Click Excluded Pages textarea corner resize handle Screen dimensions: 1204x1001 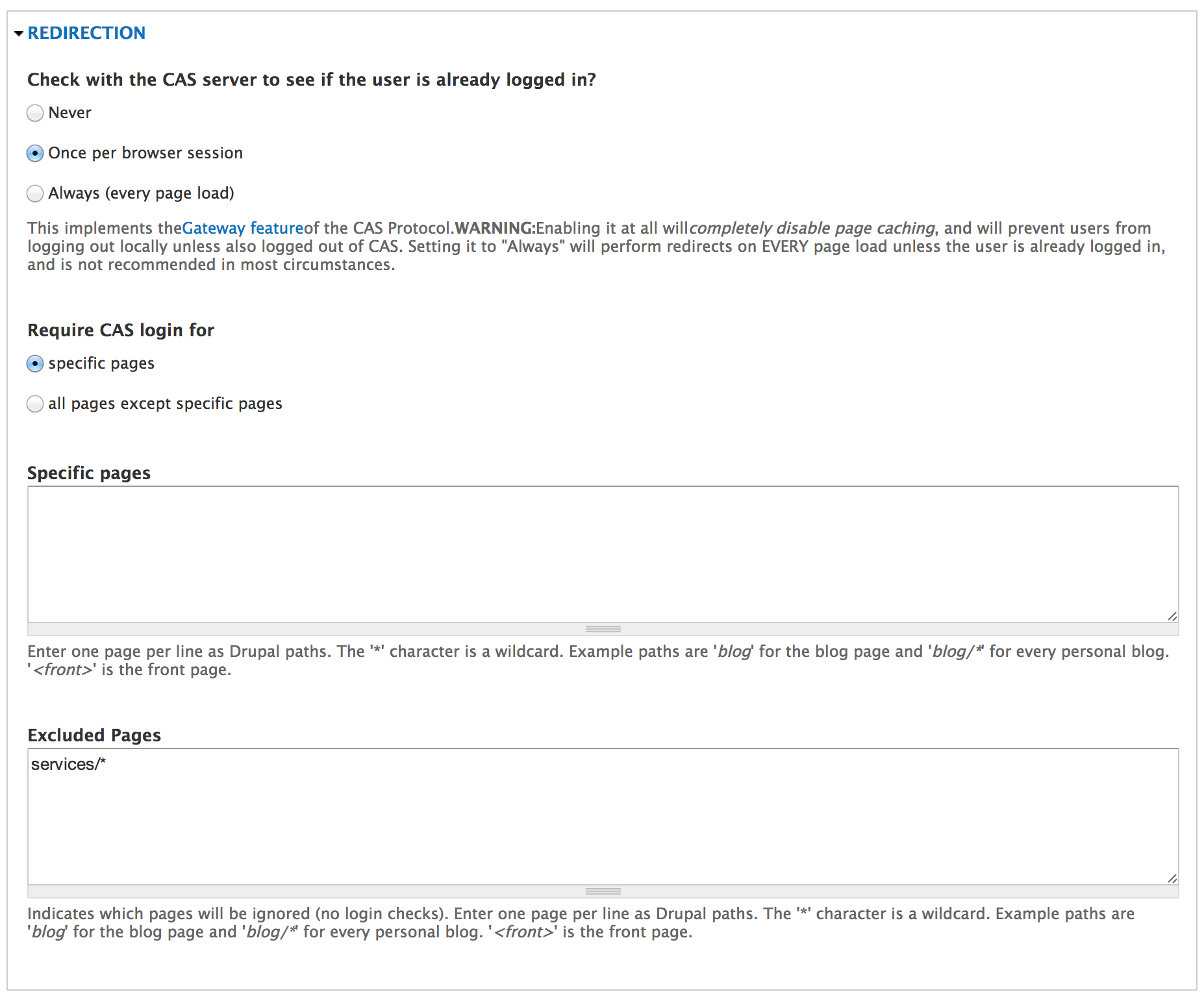1172,878
